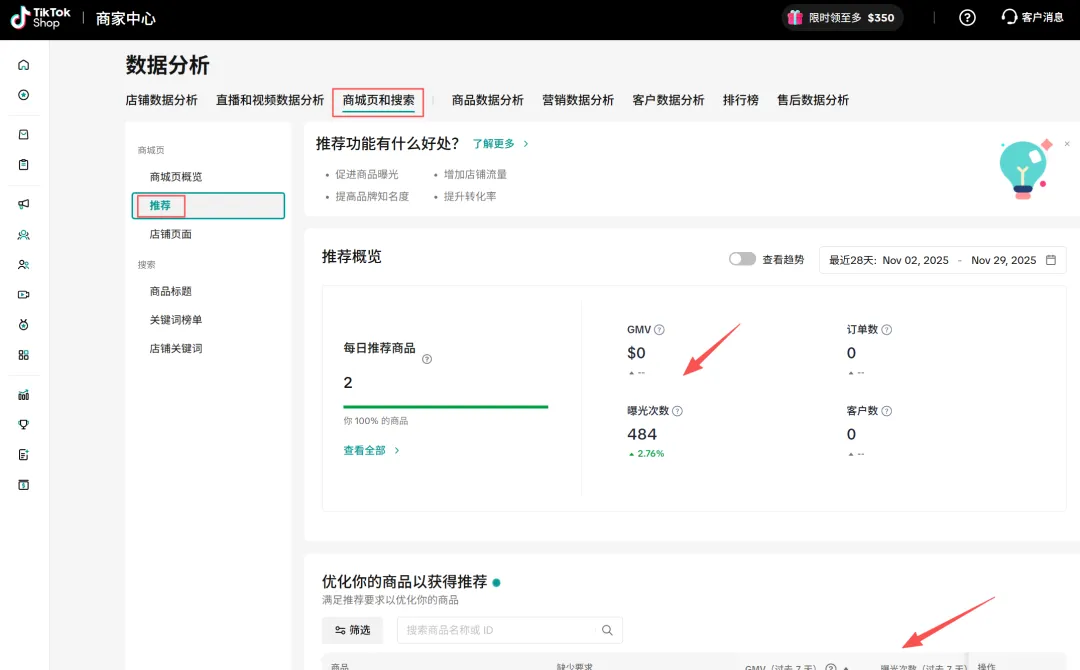Open the megaphone marketing icon in sidebar
This screenshot has height=670, width=1080.
(23, 204)
